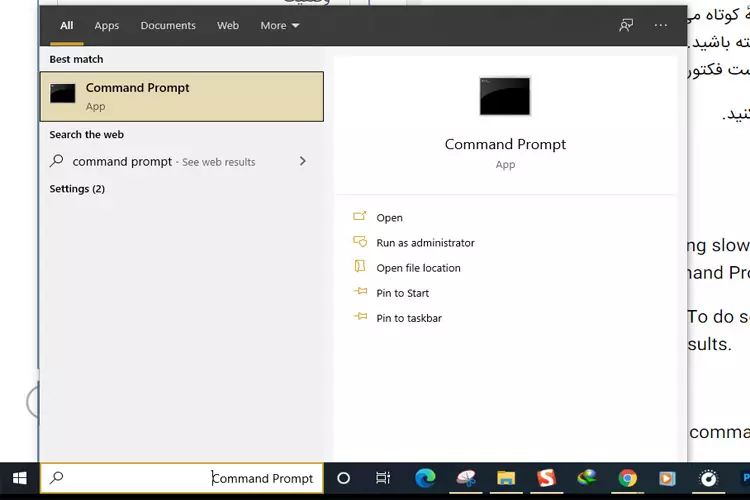The width and height of the screenshot is (750, 500).
Task: Open Command Prompt best match result
Action: (x=181, y=96)
